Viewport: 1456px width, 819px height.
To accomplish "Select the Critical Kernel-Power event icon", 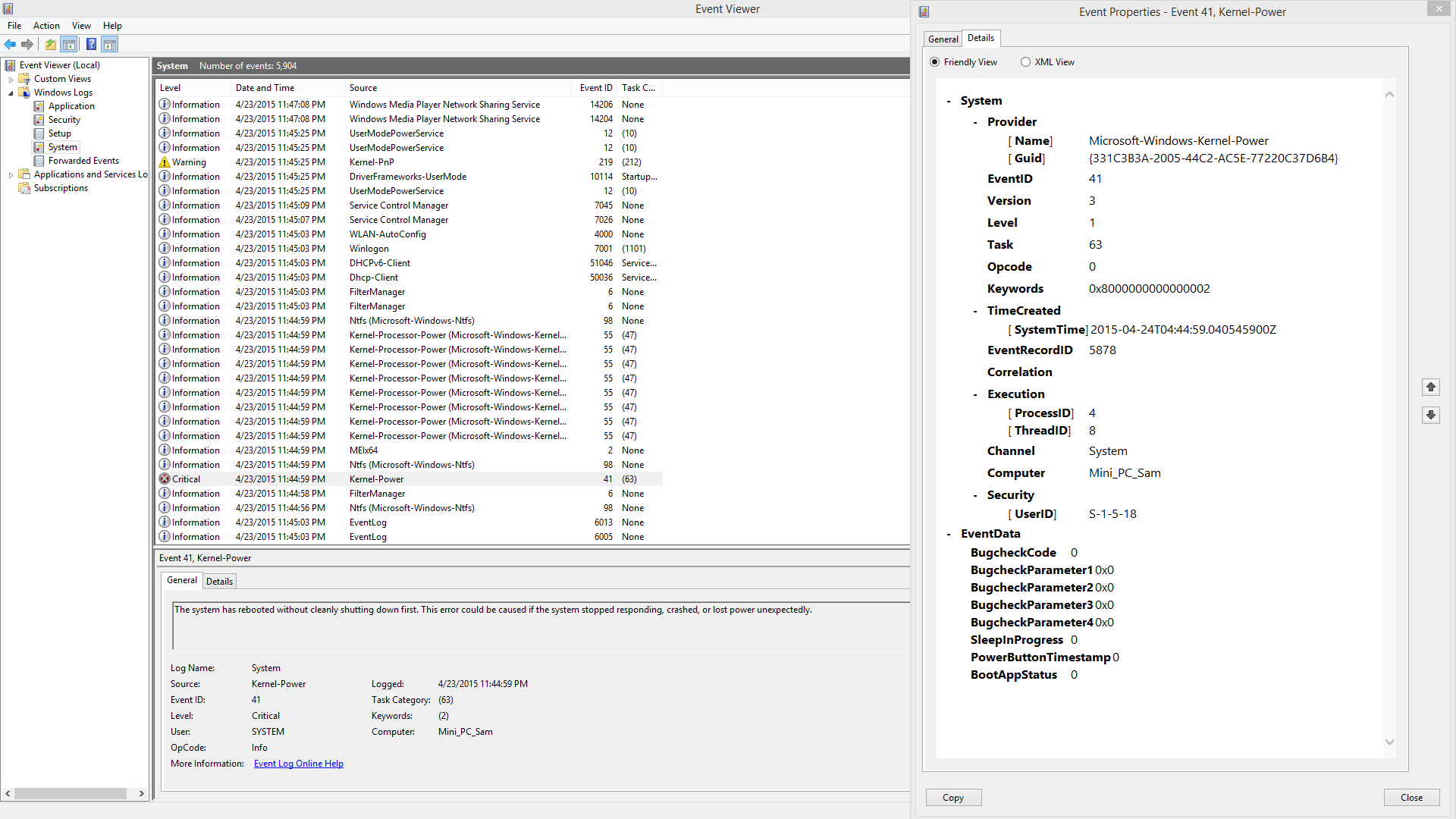I will tap(165, 479).
